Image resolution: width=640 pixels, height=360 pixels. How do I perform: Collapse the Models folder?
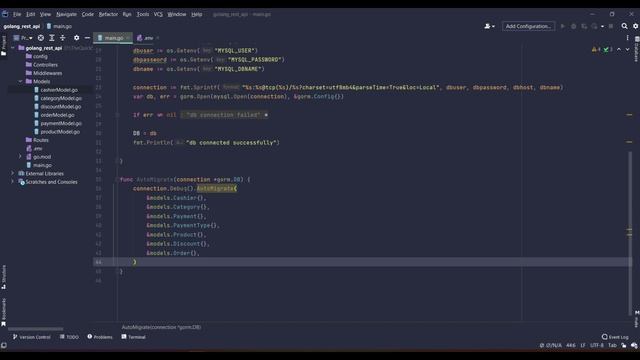click(20, 81)
